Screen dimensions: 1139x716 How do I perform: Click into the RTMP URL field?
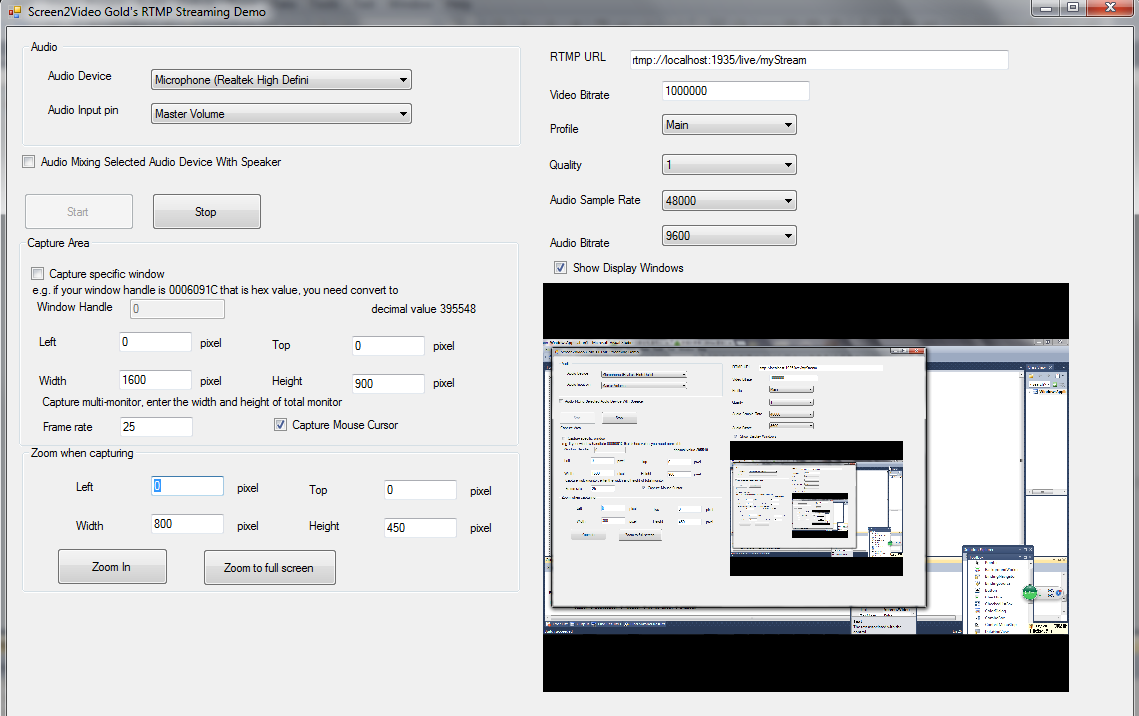pos(818,60)
